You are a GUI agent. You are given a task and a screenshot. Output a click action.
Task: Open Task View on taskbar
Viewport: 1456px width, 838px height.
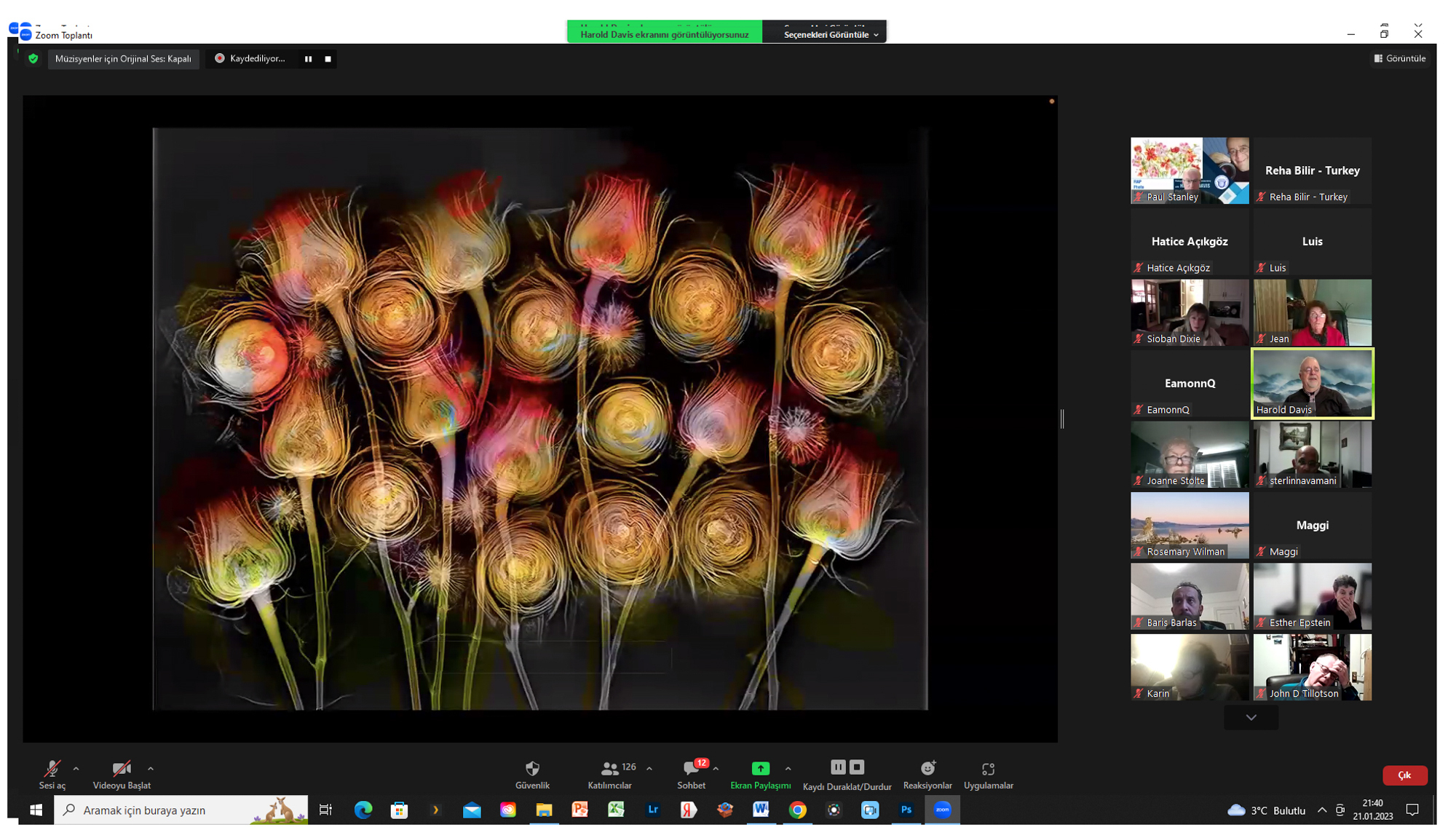click(325, 810)
